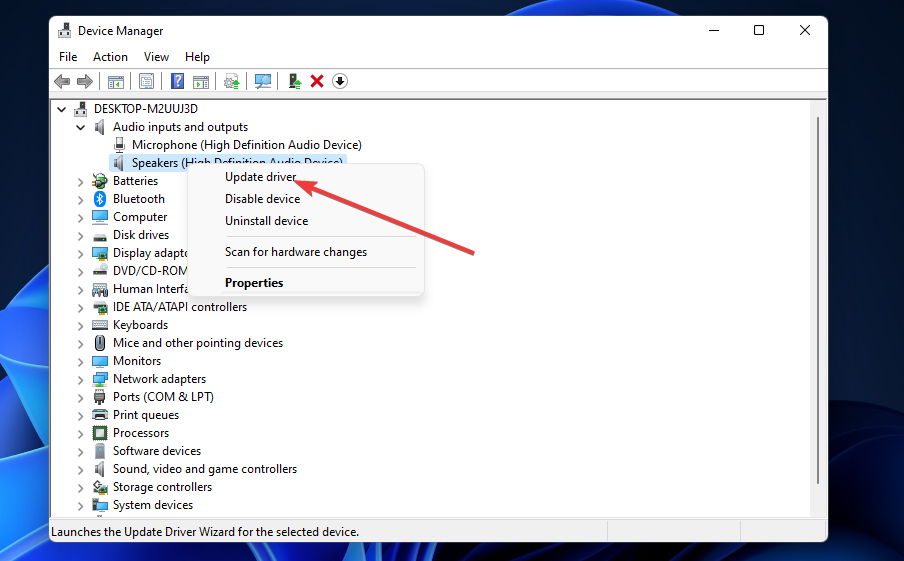
Task: Expand the System devices chevron
Action: coord(81,506)
